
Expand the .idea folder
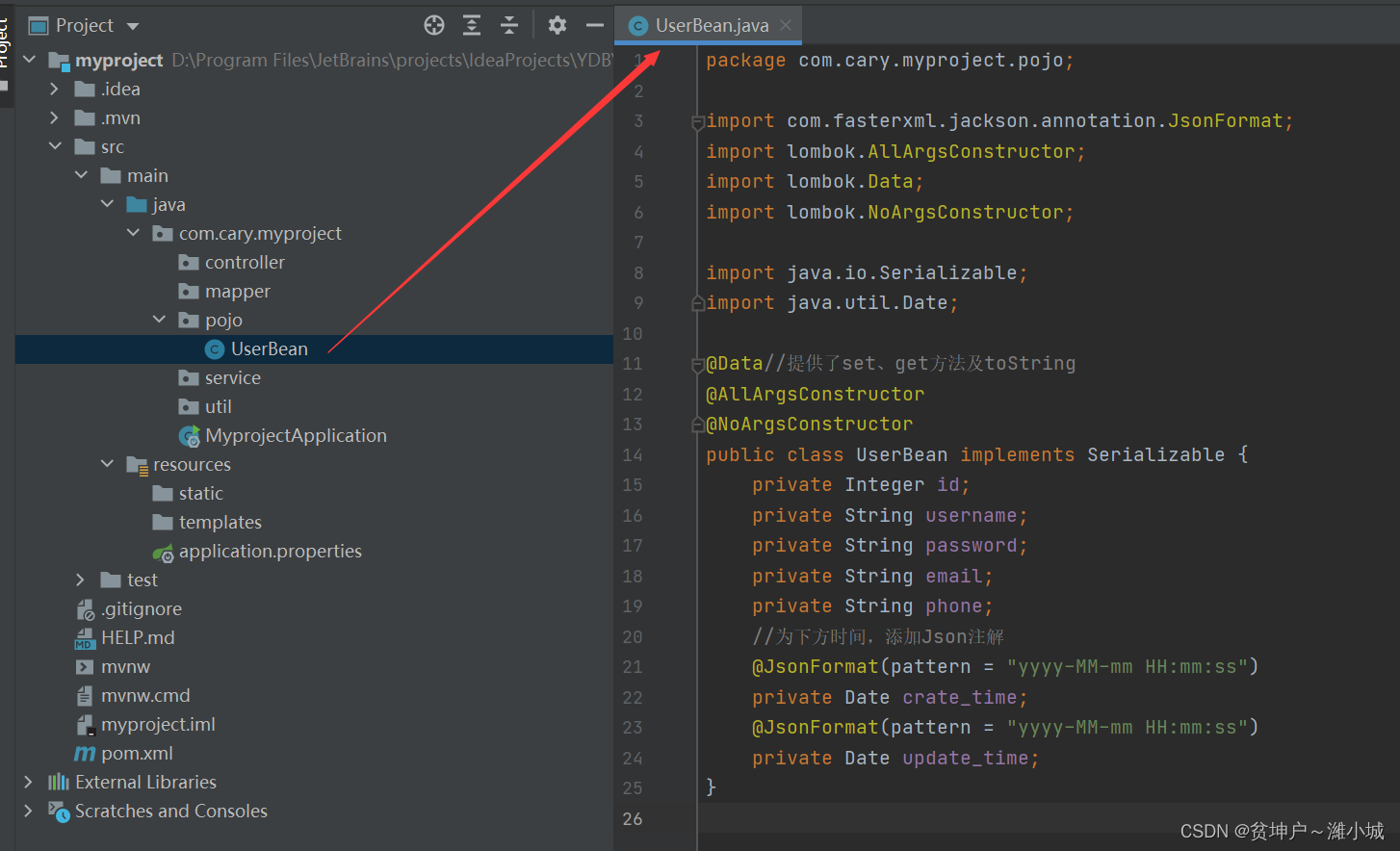click(55, 89)
